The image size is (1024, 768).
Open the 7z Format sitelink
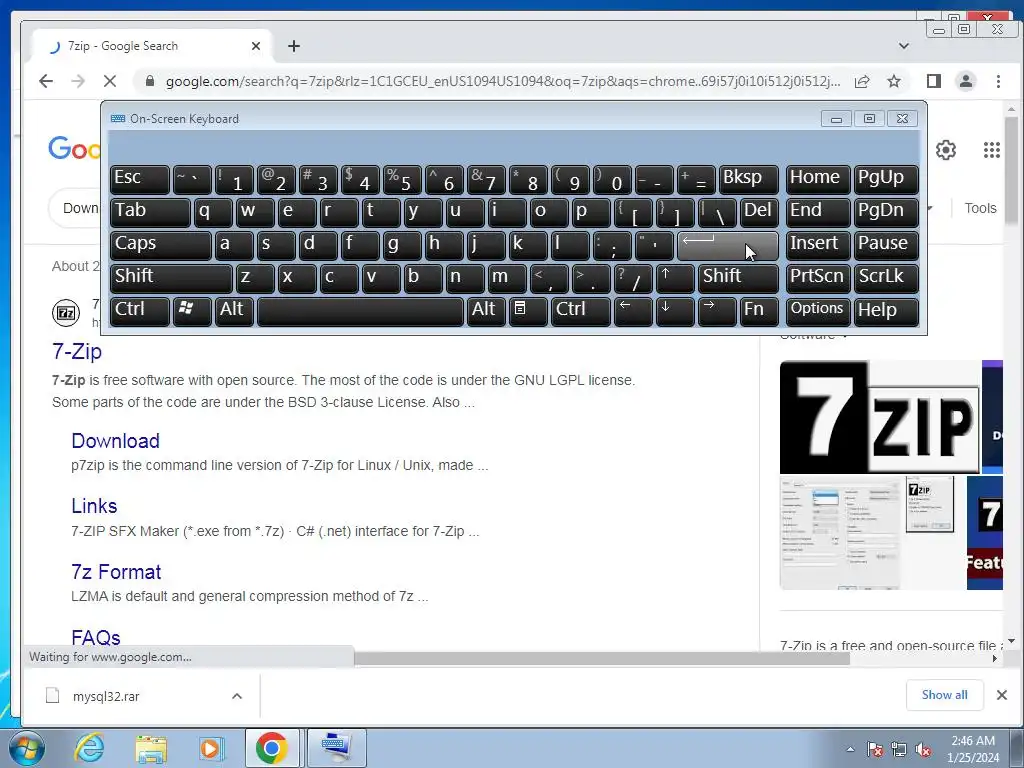click(116, 572)
